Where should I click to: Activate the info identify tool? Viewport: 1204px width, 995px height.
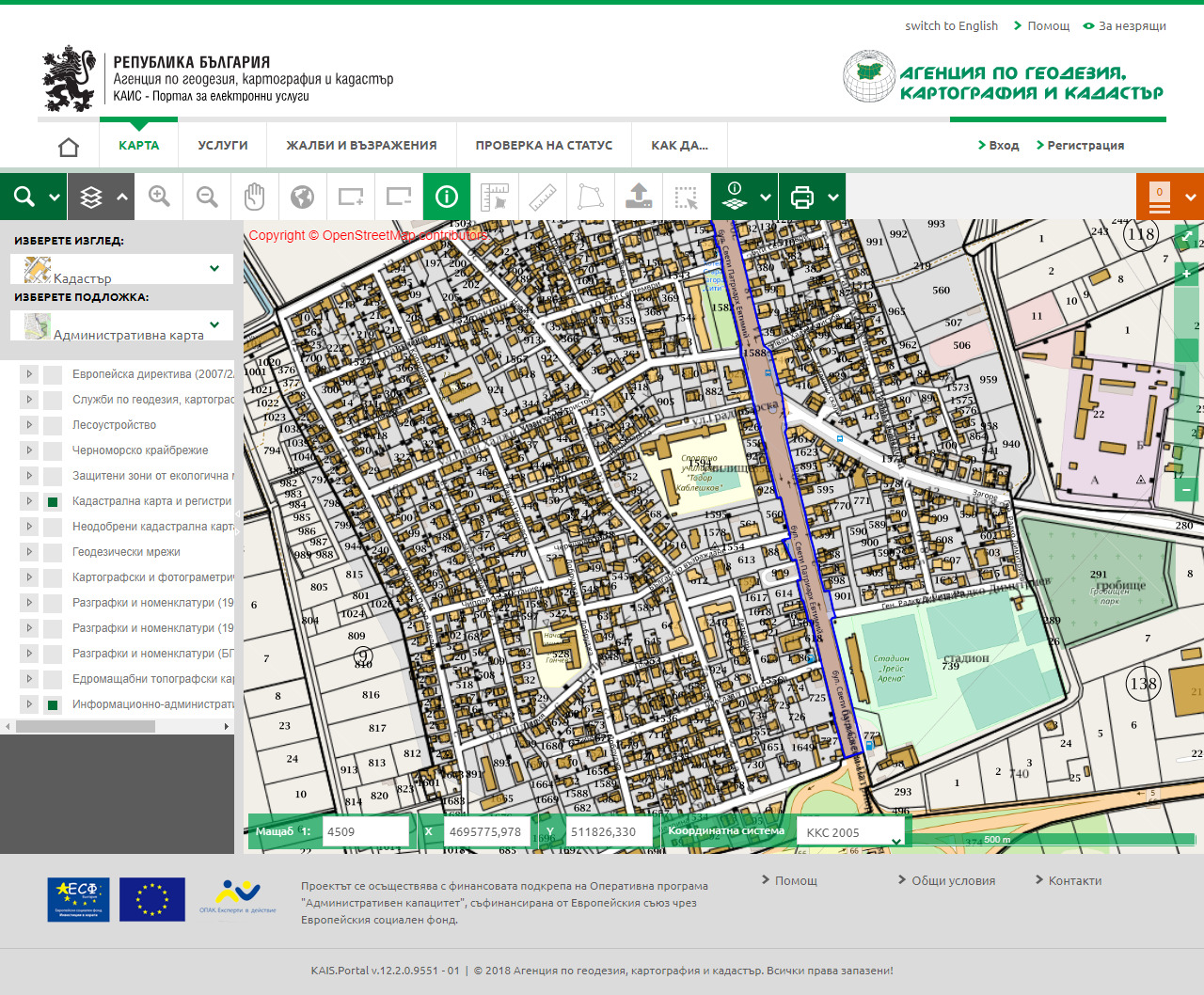pos(447,197)
